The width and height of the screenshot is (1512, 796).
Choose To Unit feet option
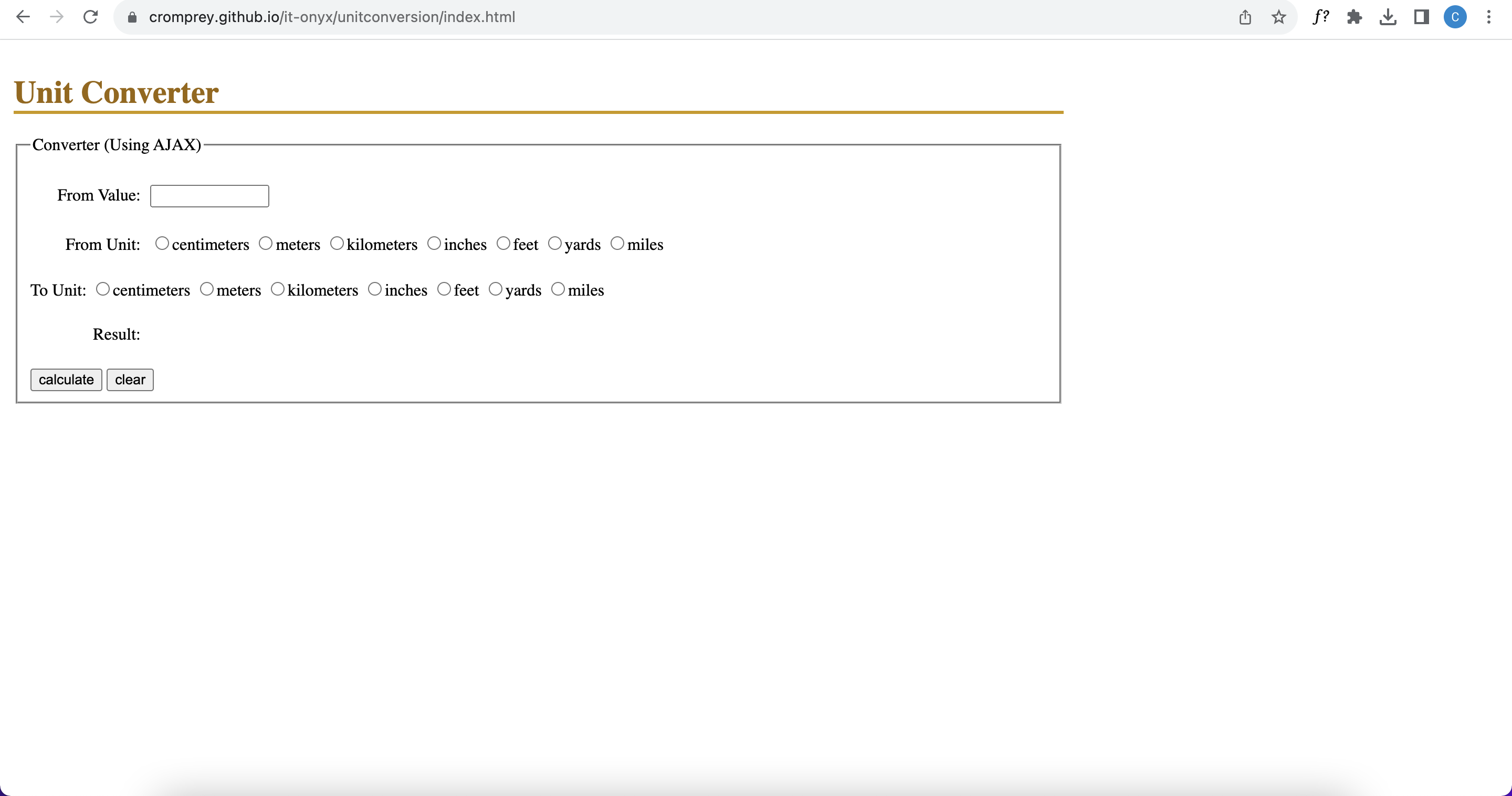click(444, 289)
